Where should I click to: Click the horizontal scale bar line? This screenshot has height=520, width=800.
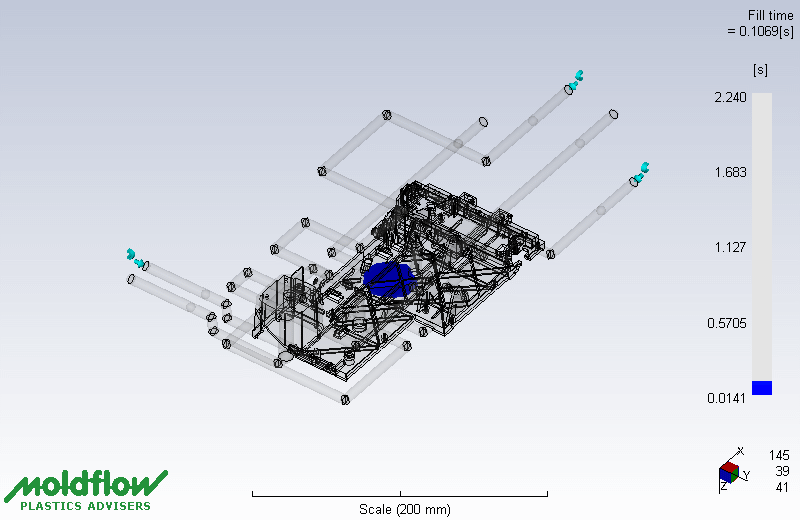point(400,494)
